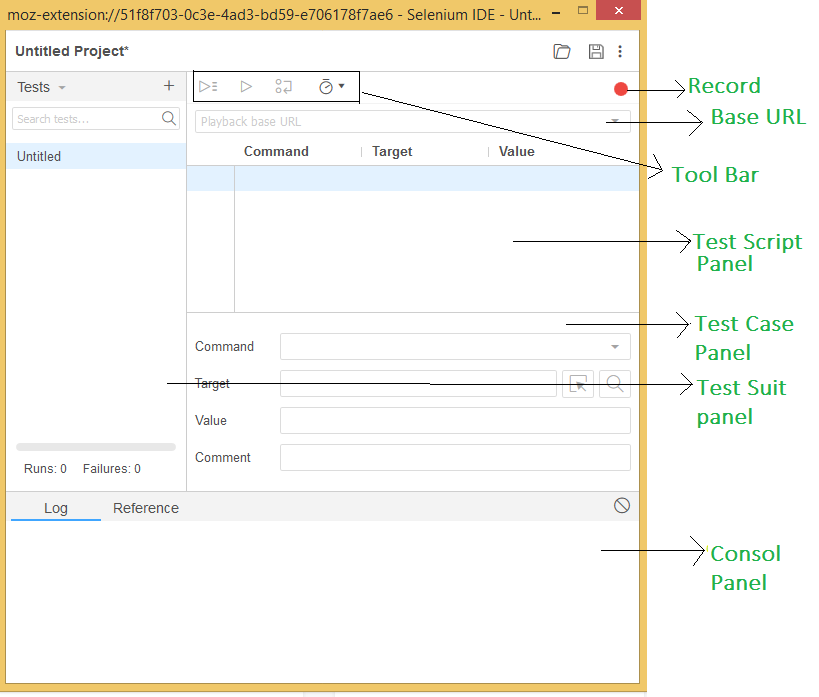Viewport: 819px width, 697px height.
Task: Run the current test
Action: tap(246, 86)
